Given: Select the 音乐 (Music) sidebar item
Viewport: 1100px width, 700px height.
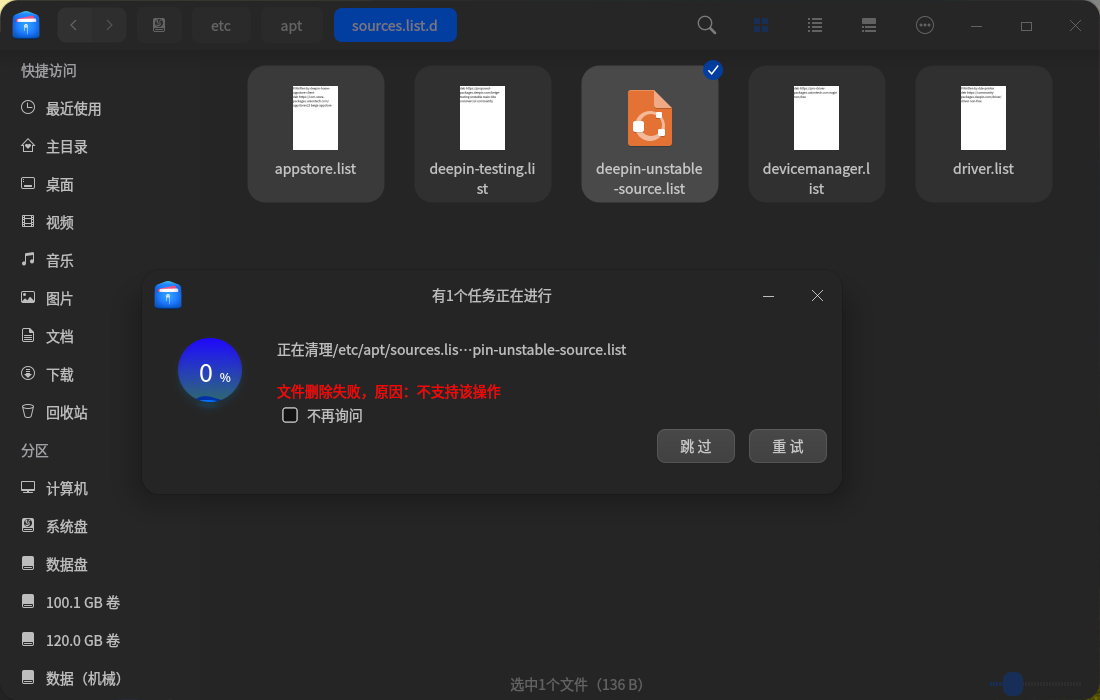Looking at the screenshot, I should coord(59,259).
